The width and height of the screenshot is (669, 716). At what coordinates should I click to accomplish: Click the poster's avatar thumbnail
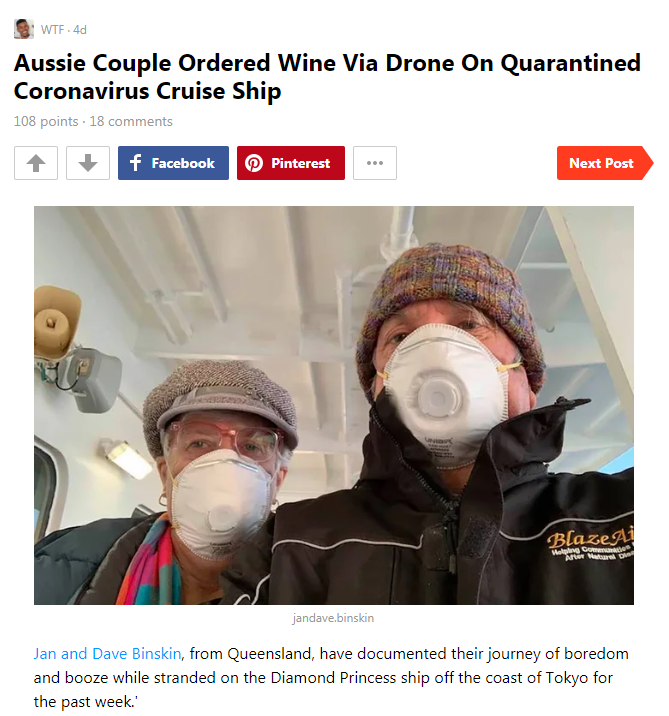24,29
